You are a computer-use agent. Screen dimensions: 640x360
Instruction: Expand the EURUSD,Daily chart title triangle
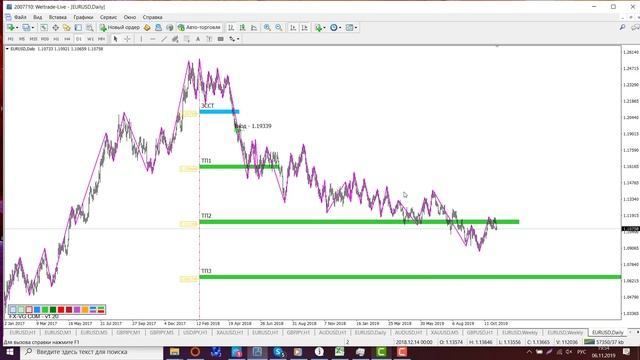[7, 49]
